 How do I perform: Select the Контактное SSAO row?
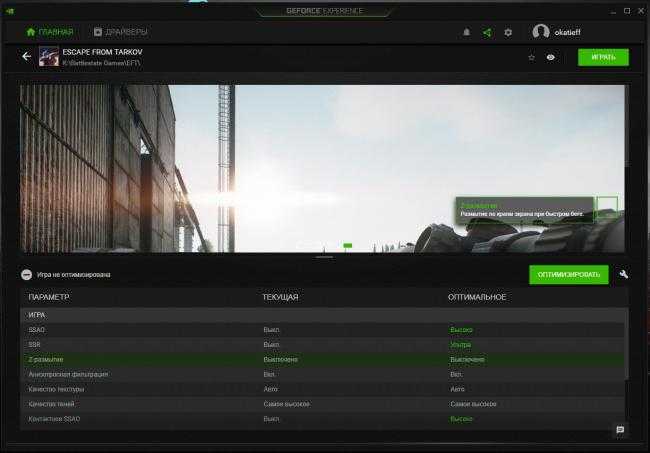(x=323, y=419)
